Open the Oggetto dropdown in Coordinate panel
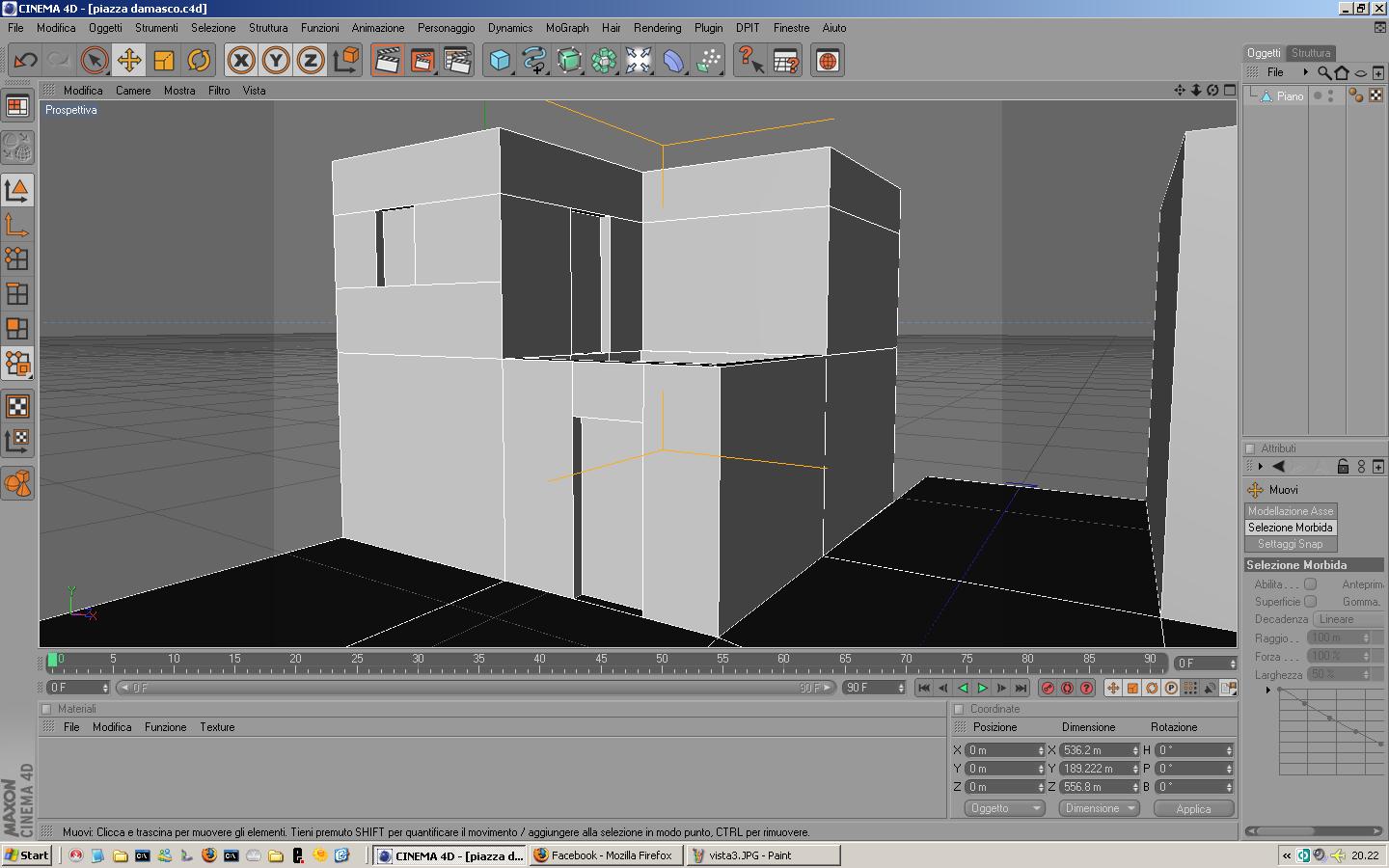The image size is (1389, 868). click(x=1004, y=808)
